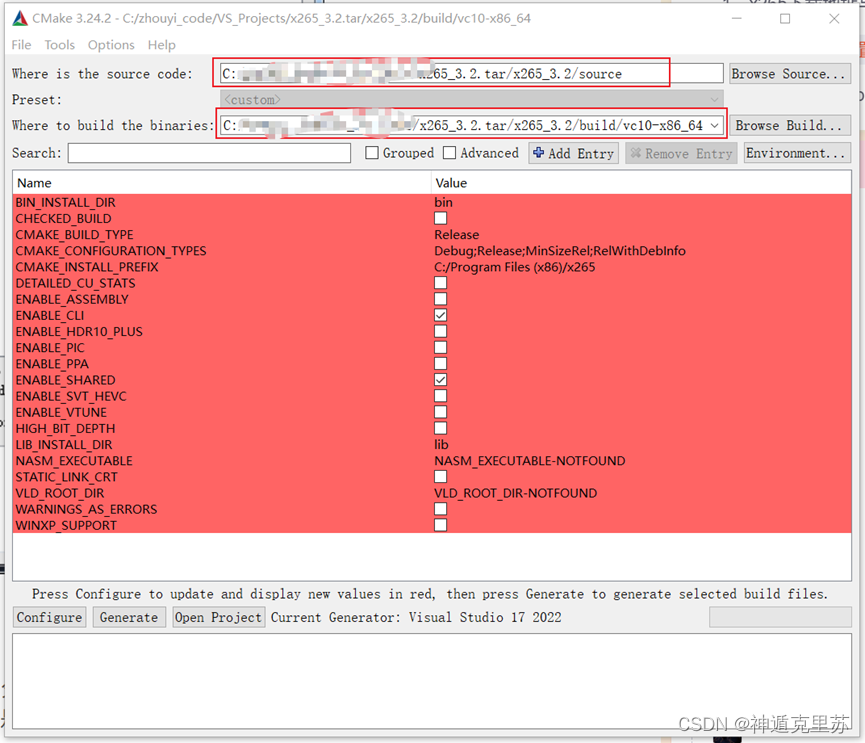865x743 pixels.
Task: Click the Name column header
Action: tap(222, 183)
